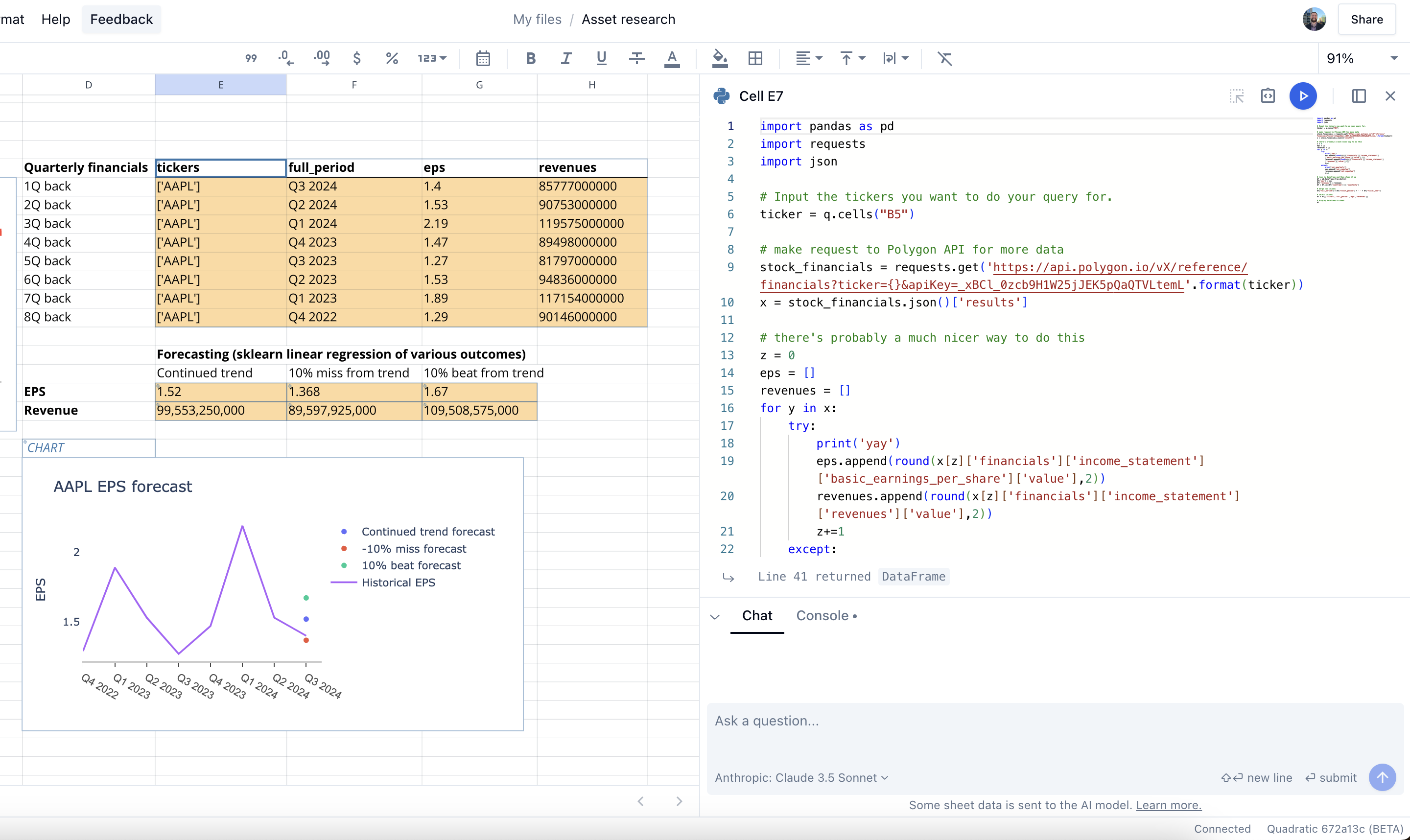Click the Python language icon beside Cell E7
Screen dimensions: 1410x840
722,96
